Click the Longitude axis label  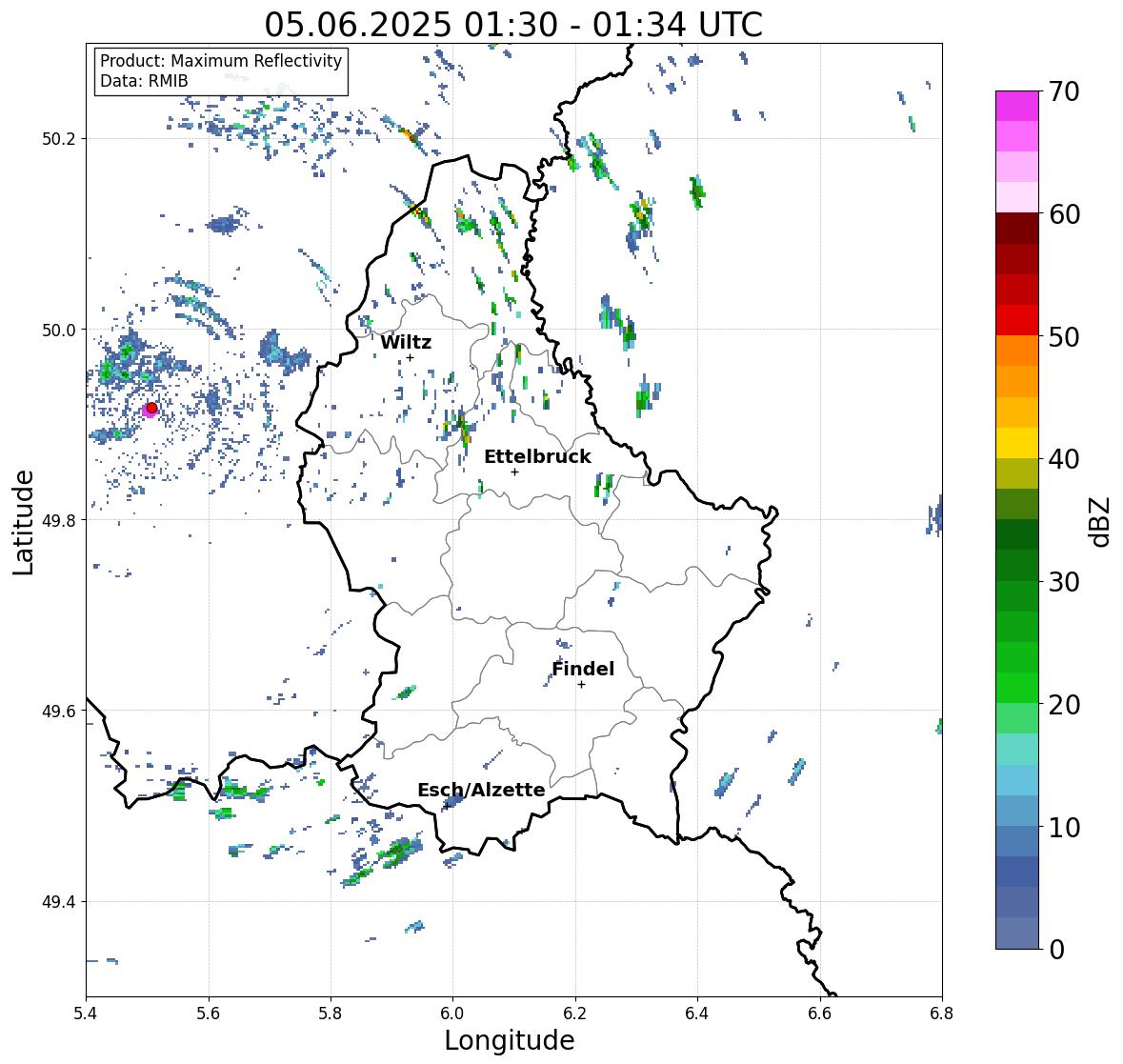pyautogui.click(x=510, y=1040)
